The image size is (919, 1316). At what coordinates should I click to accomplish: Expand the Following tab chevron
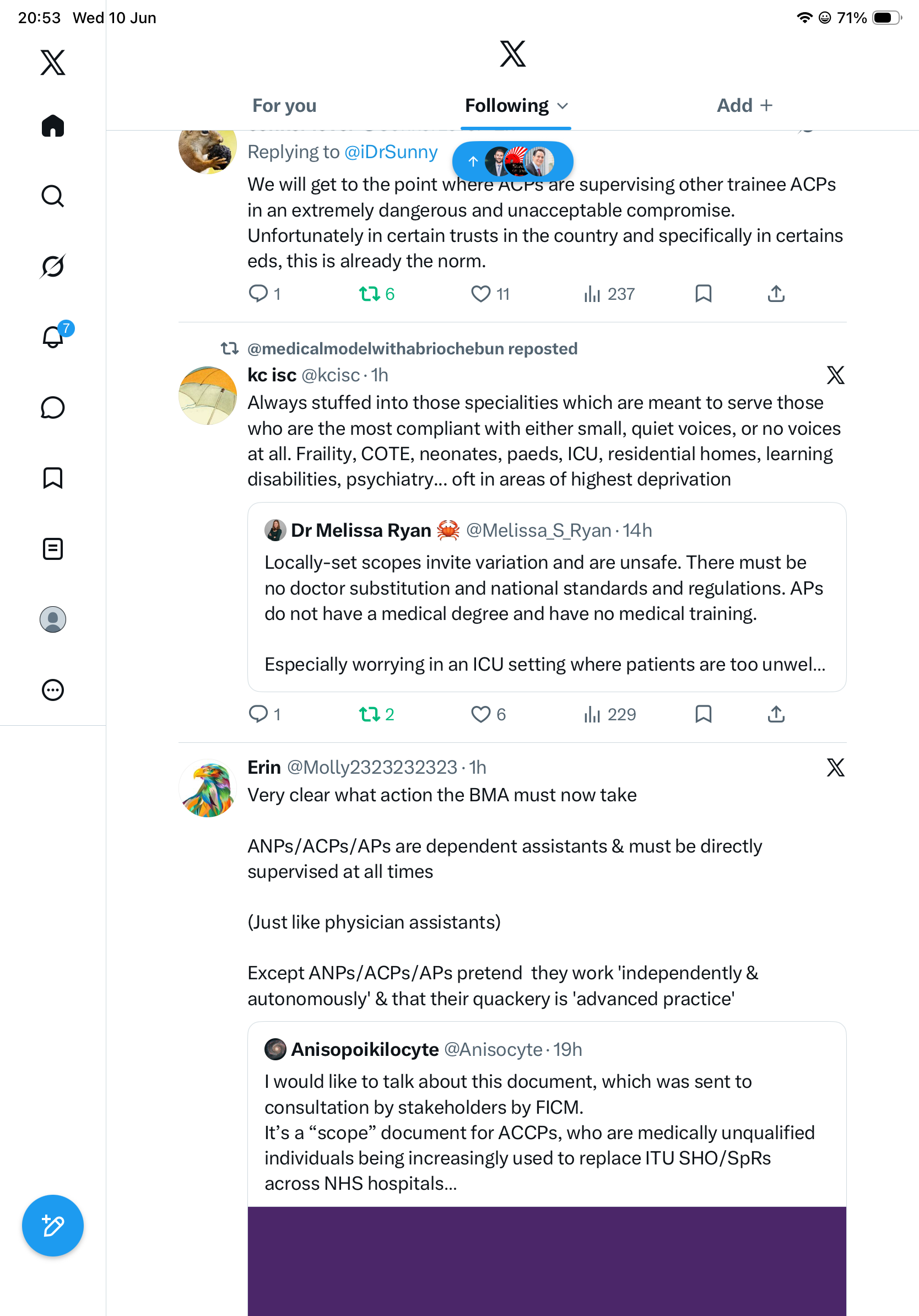563,106
